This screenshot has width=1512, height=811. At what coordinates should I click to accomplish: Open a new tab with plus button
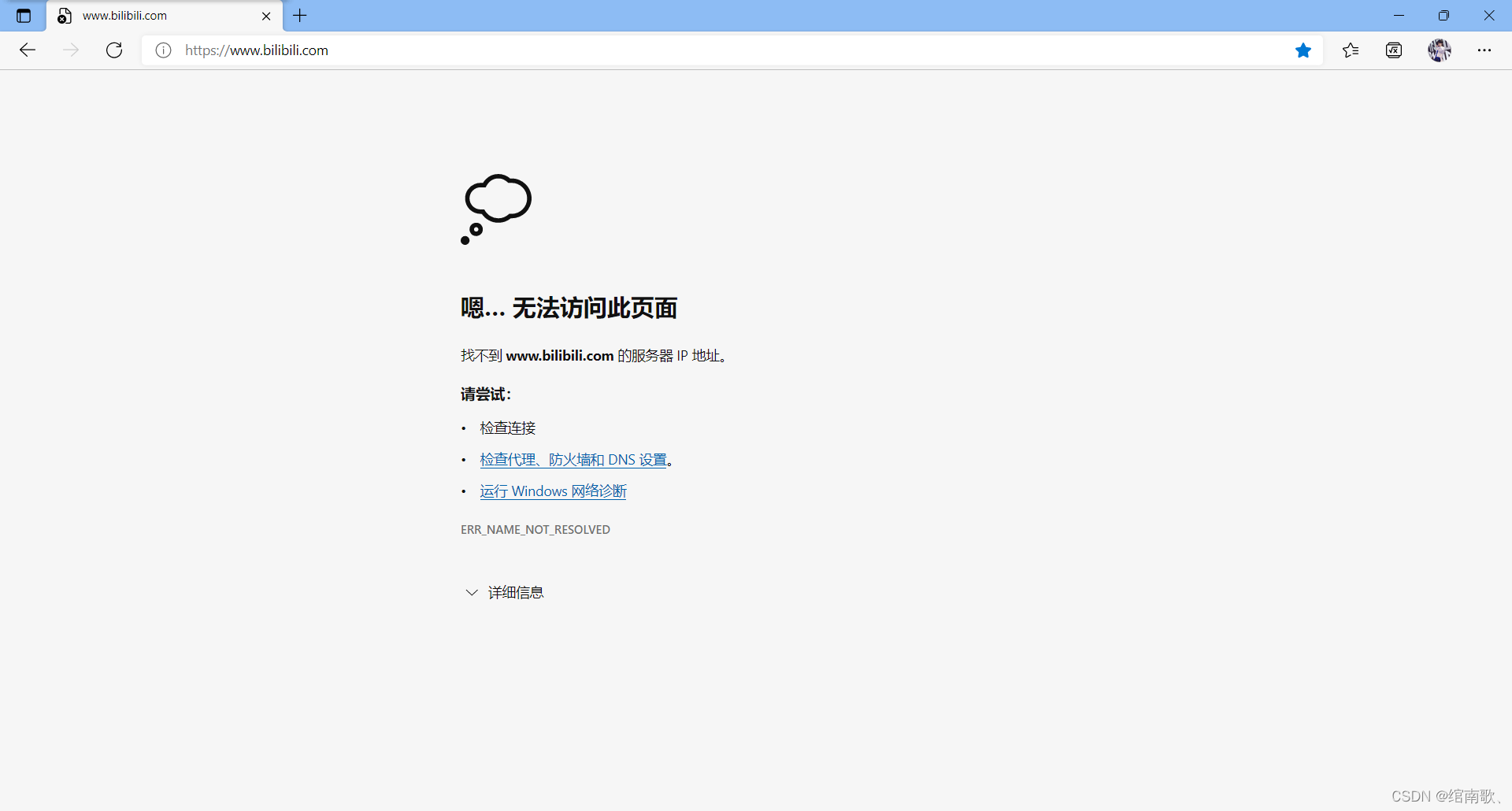300,16
